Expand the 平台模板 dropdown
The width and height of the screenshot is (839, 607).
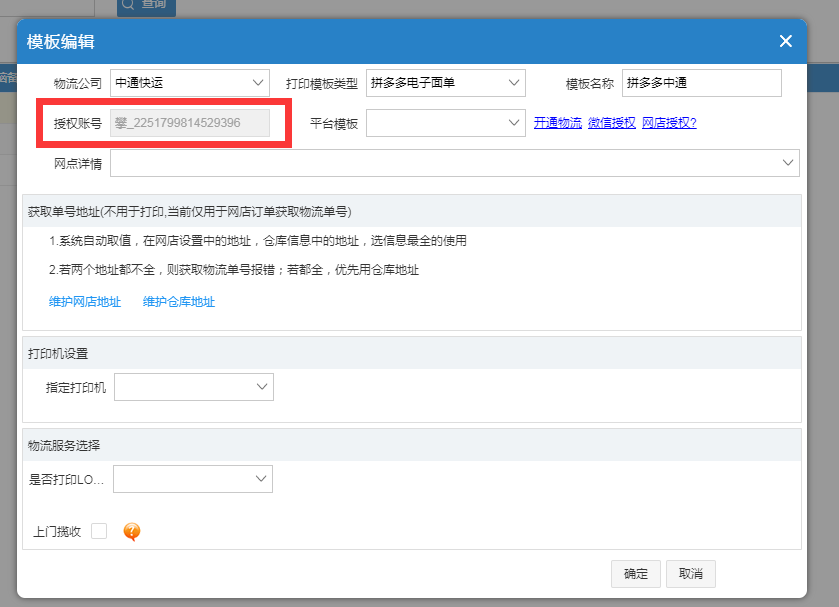pos(446,123)
